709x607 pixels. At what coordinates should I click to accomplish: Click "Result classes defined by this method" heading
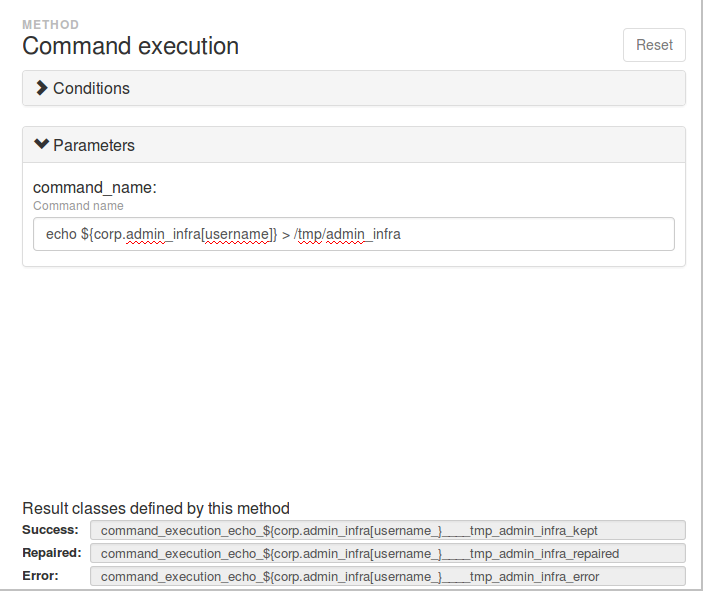point(156,508)
